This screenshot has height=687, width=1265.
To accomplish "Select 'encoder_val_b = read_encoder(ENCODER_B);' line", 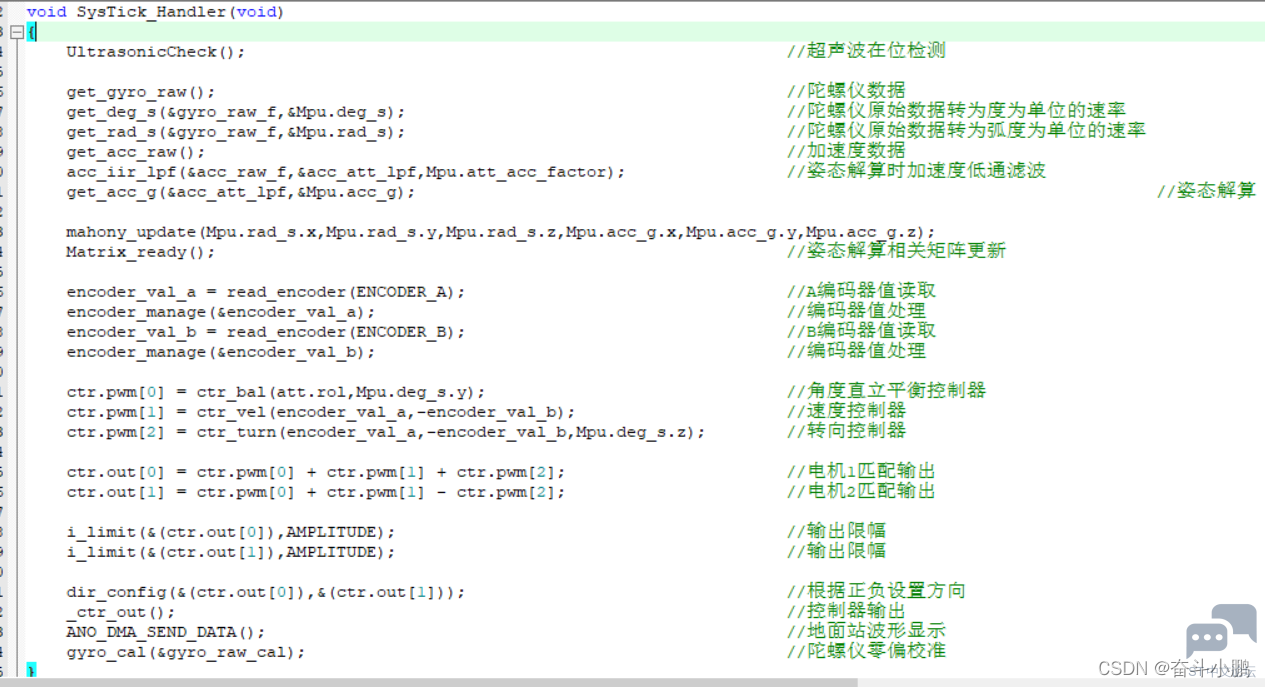I will click(x=265, y=331).
